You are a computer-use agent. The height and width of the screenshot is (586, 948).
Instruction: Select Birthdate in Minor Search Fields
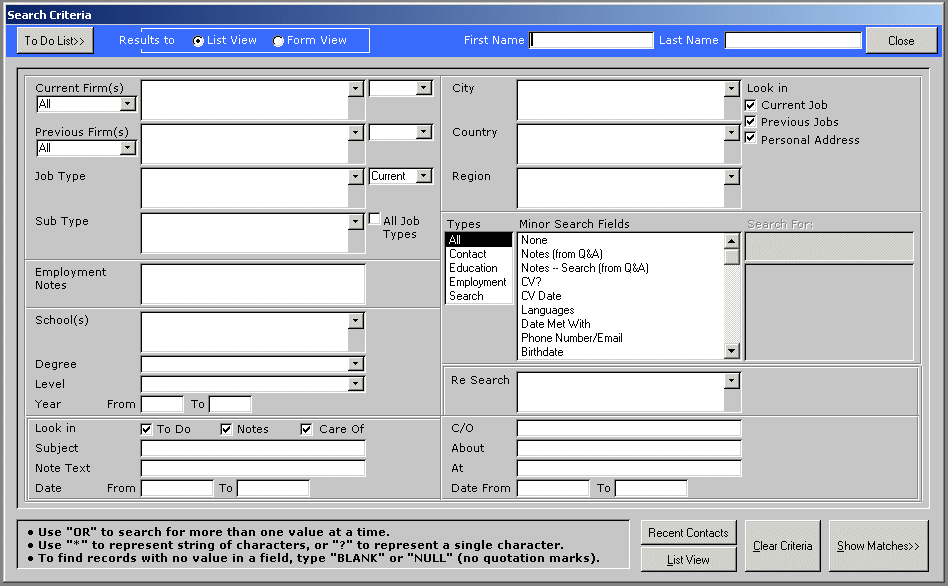coord(622,351)
